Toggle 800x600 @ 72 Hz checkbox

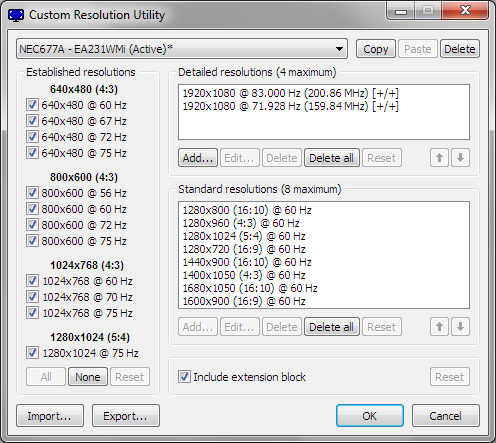32,225
